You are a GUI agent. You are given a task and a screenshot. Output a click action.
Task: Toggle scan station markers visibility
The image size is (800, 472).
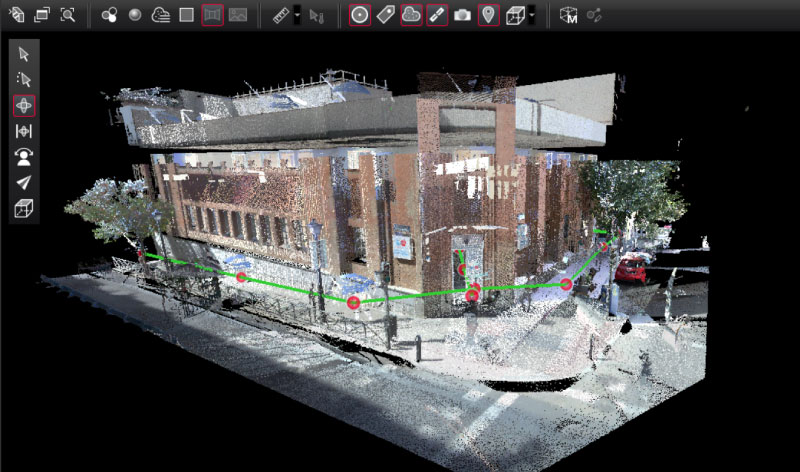pos(360,15)
